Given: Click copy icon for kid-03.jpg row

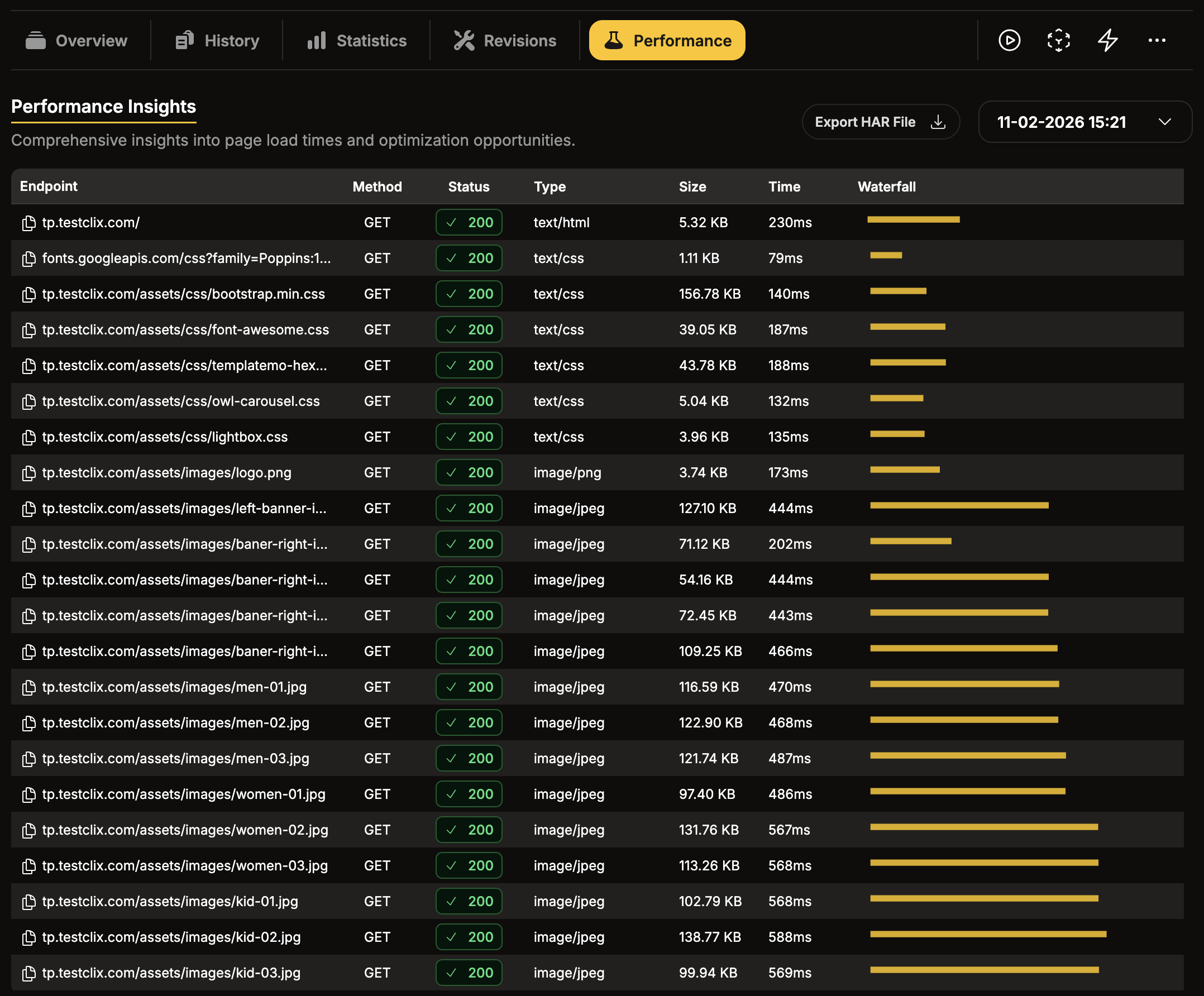Looking at the screenshot, I should tap(28, 973).
